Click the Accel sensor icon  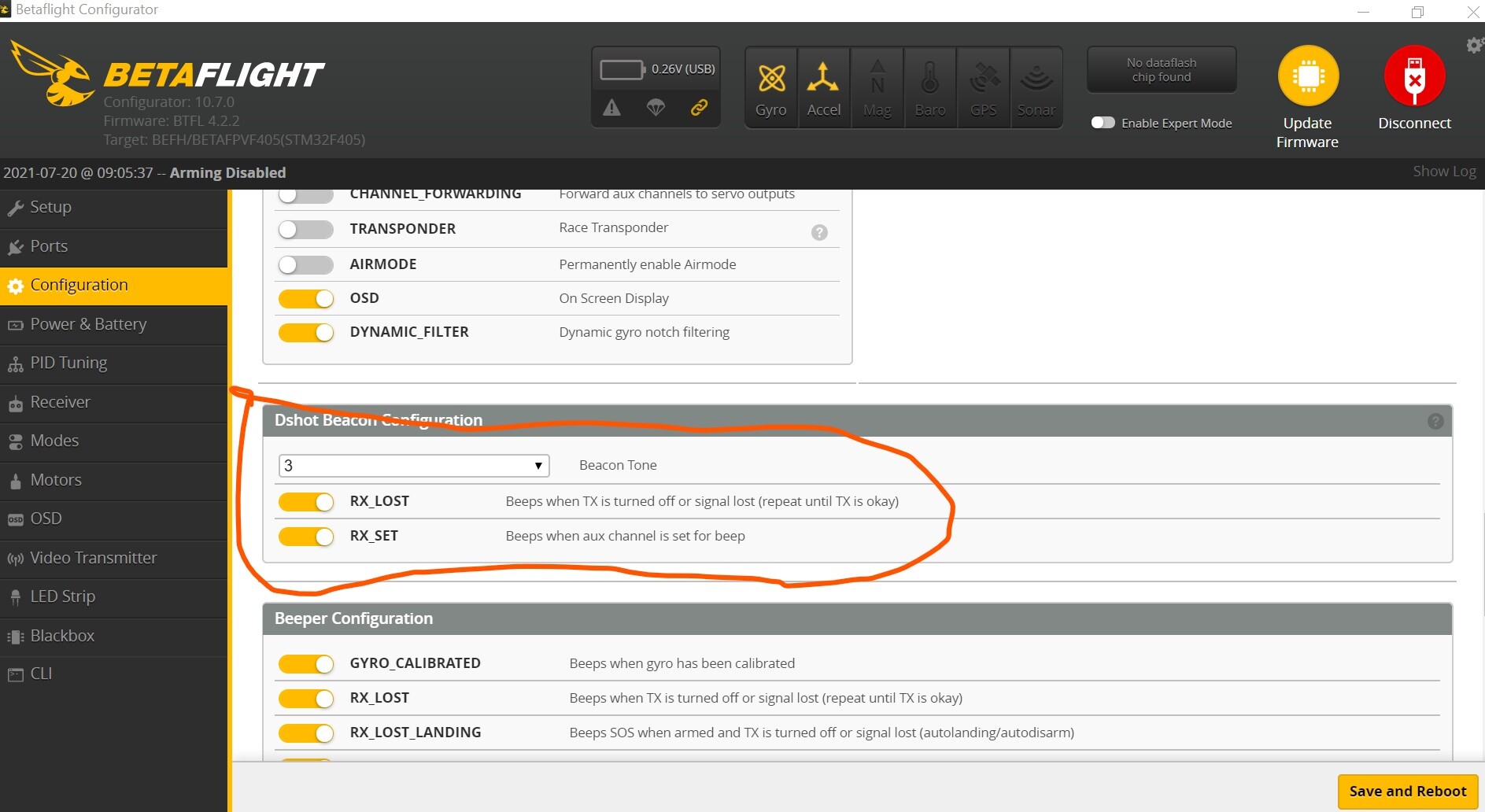point(823,79)
